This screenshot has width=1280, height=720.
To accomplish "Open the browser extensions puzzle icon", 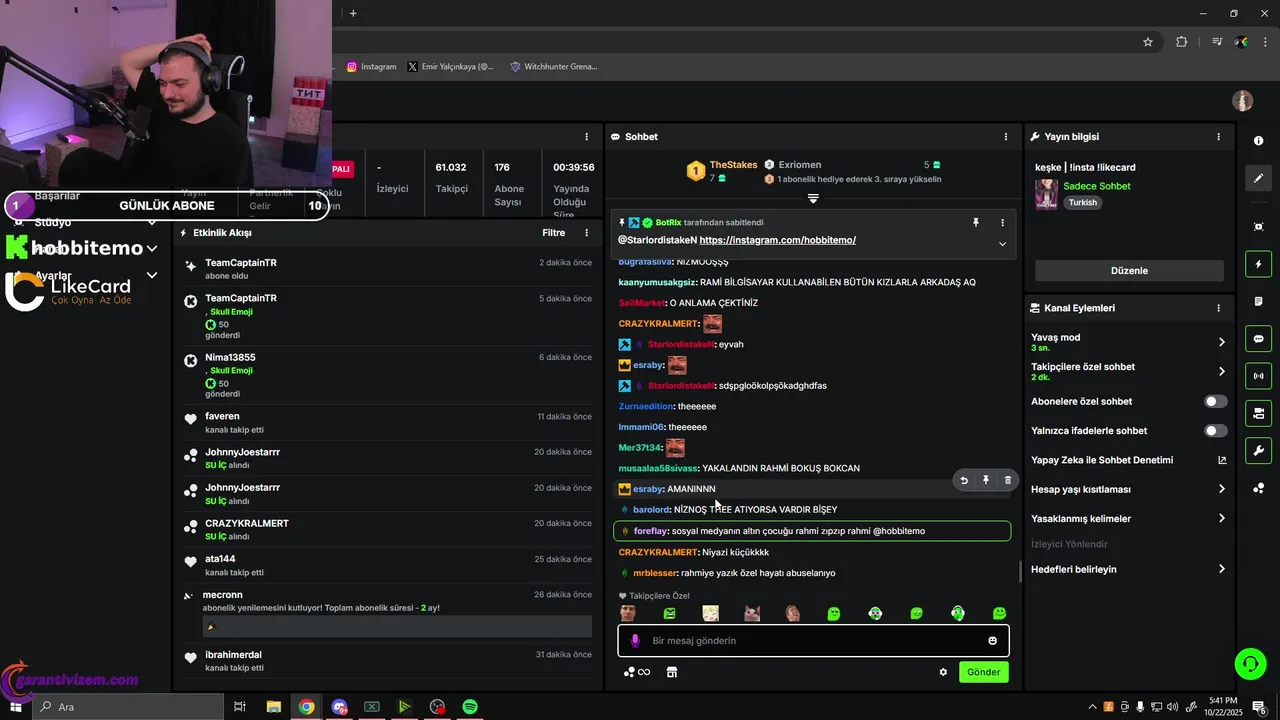I will point(1181,42).
